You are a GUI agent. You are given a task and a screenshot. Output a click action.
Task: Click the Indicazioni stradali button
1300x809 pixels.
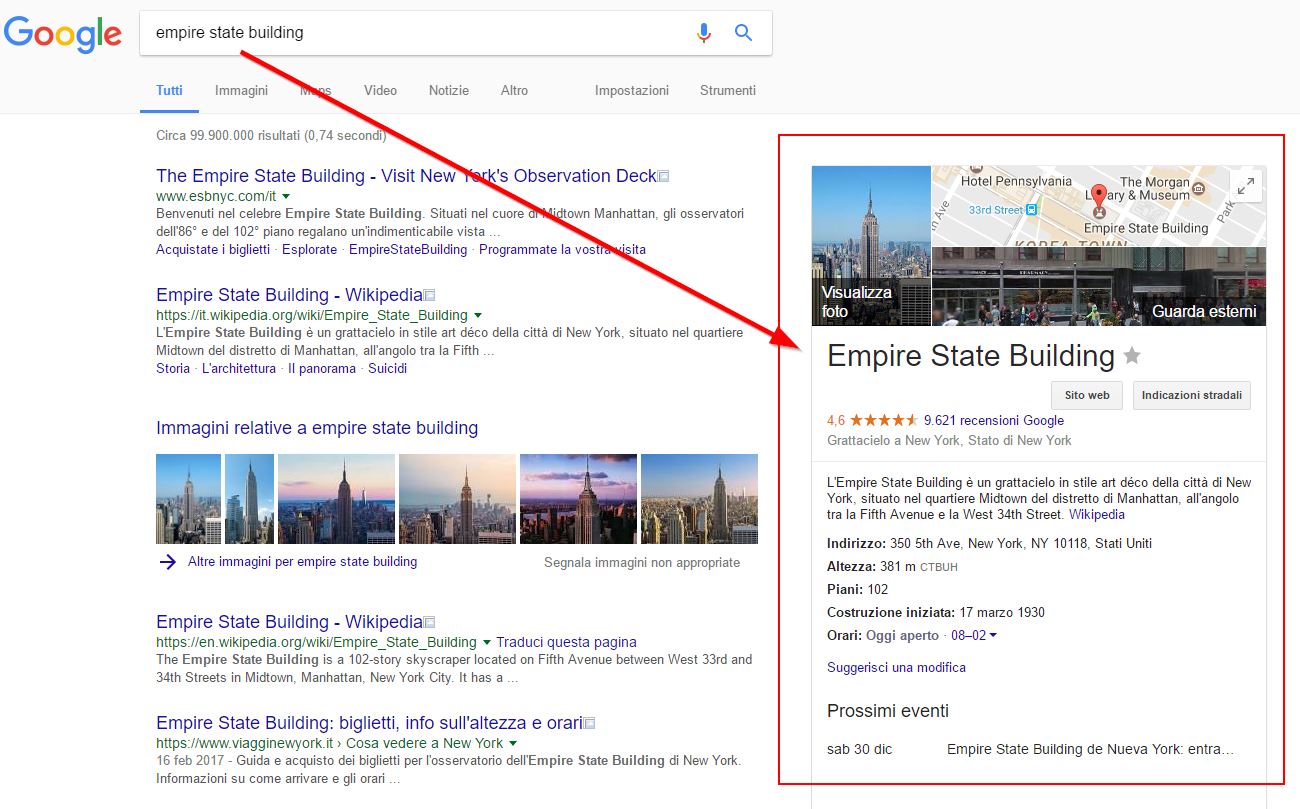(x=1191, y=395)
